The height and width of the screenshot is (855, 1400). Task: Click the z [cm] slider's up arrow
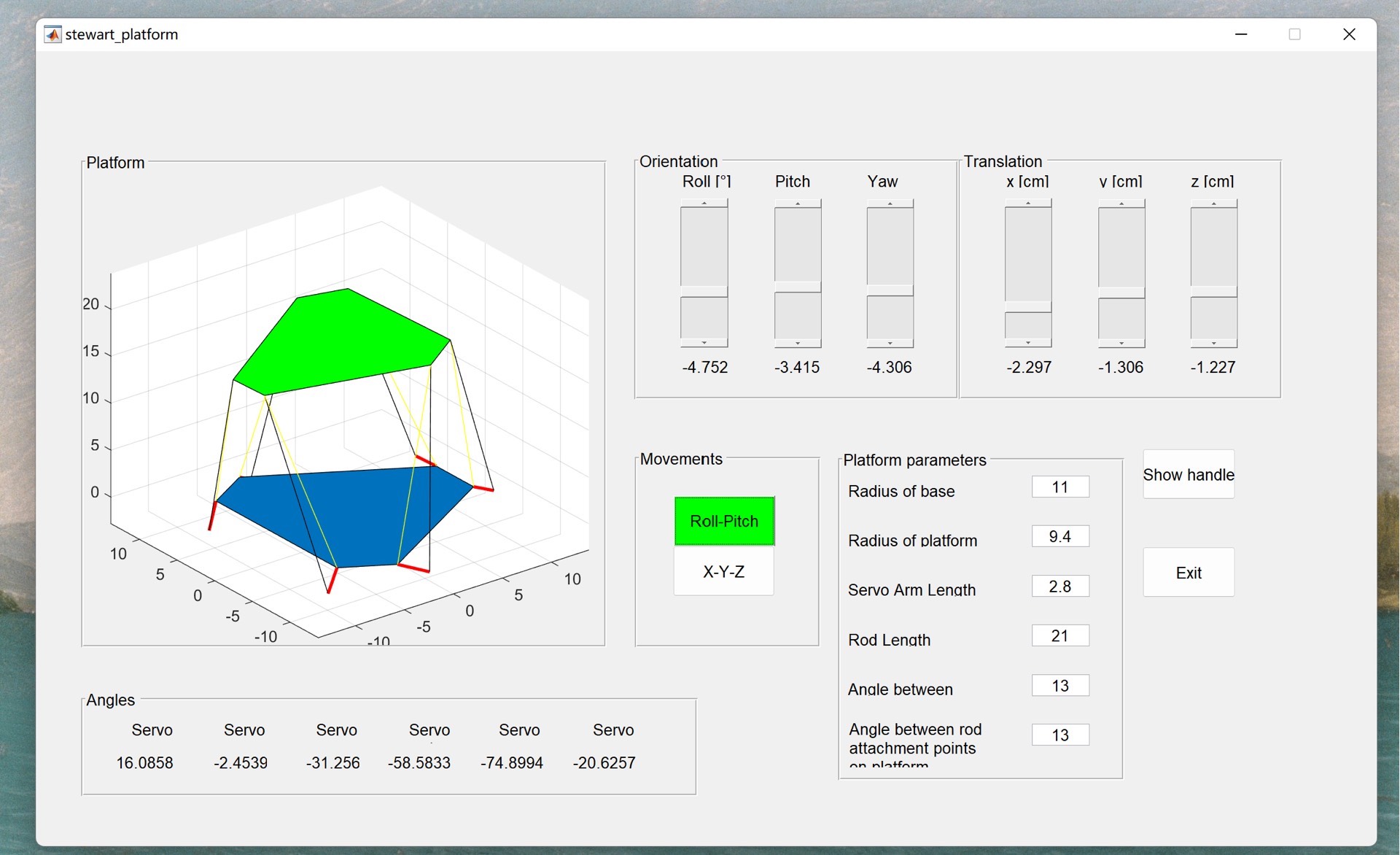[x=1213, y=204]
